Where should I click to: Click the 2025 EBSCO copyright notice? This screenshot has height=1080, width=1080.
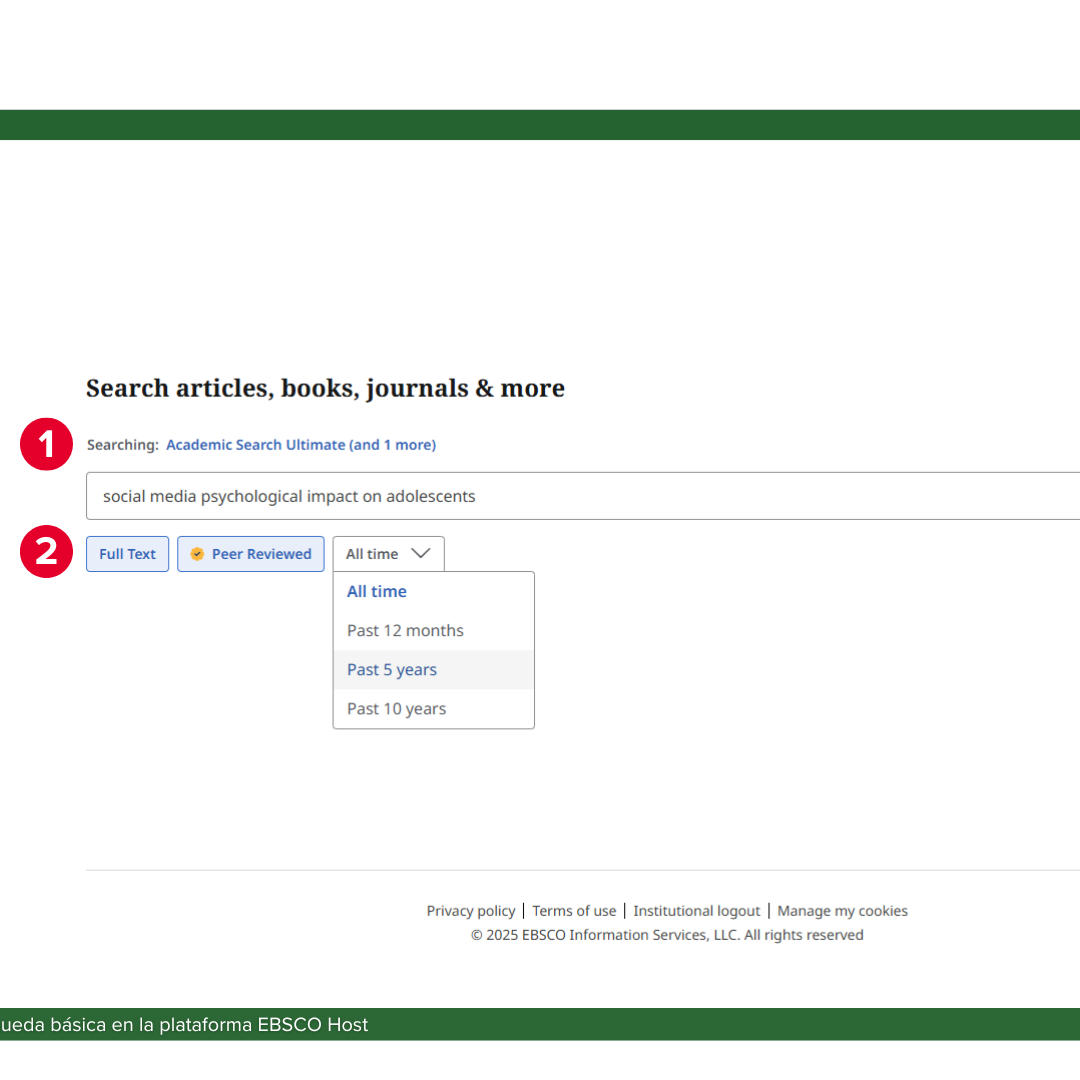667,934
